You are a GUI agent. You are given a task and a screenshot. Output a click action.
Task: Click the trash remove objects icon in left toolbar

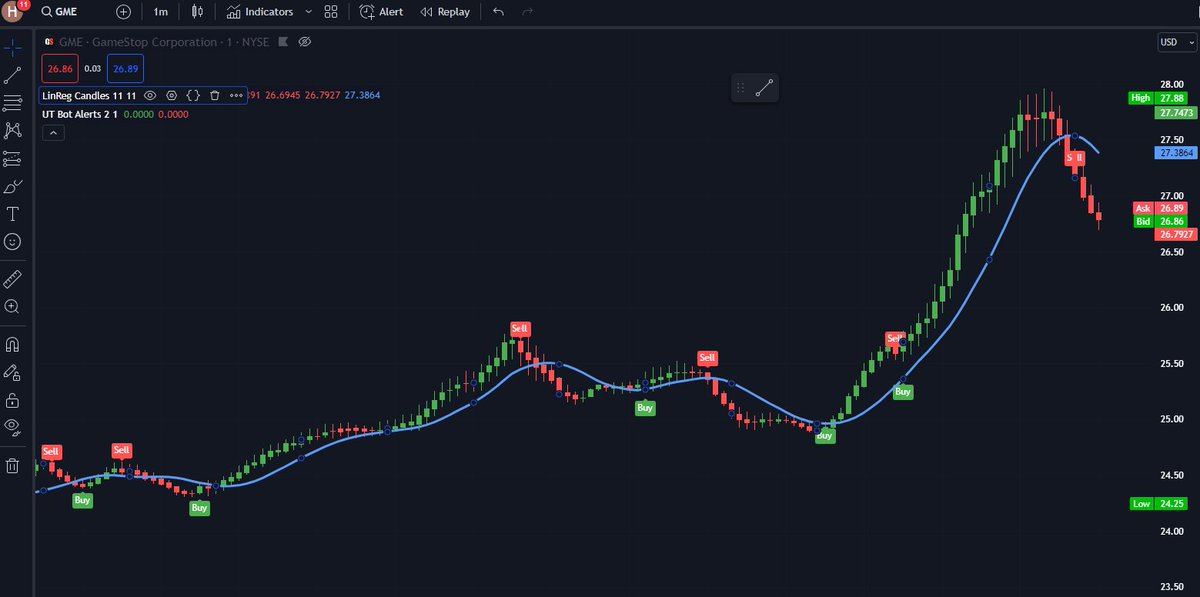tap(13, 465)
